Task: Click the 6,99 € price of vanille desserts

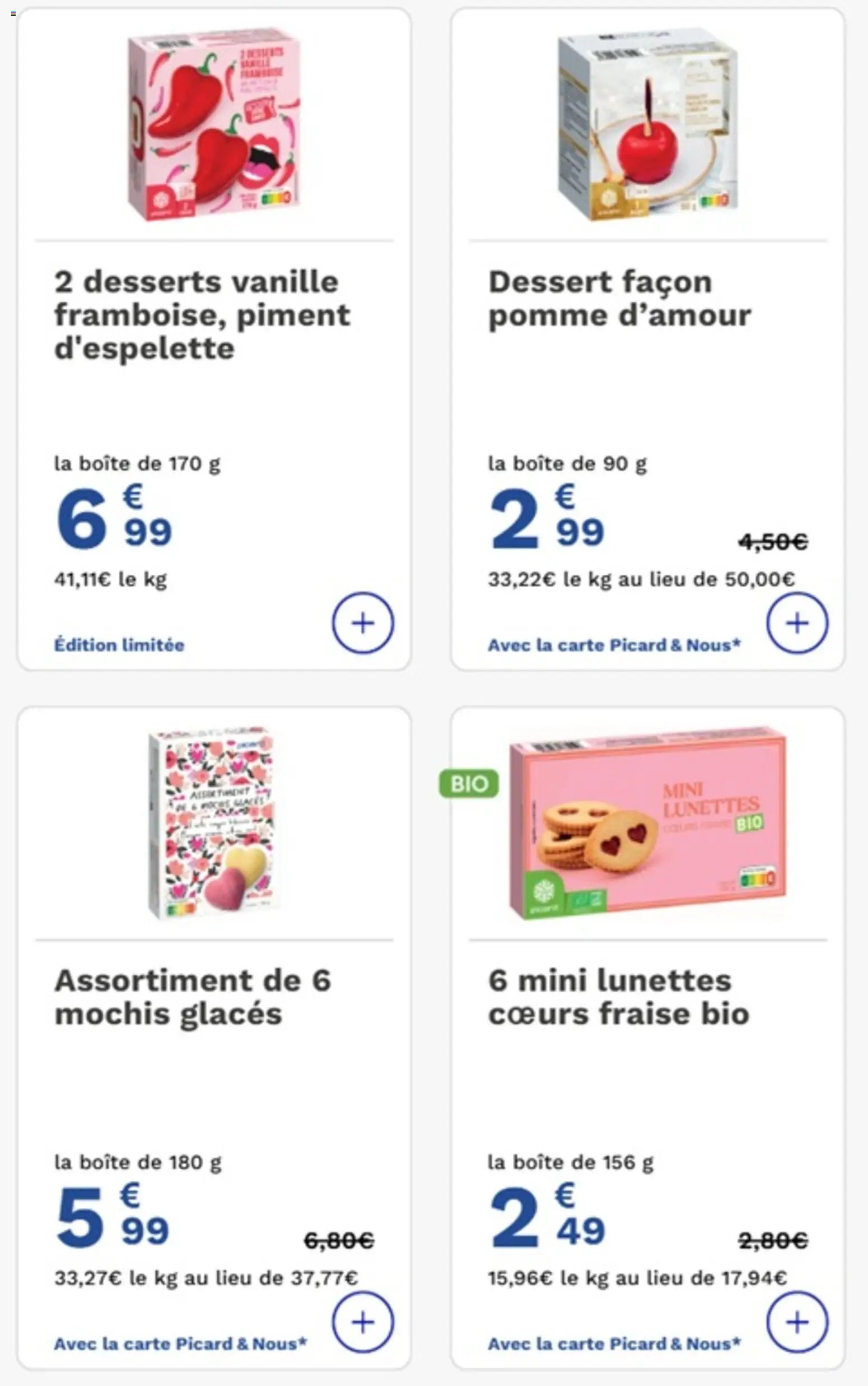Action: coord(114,518)
